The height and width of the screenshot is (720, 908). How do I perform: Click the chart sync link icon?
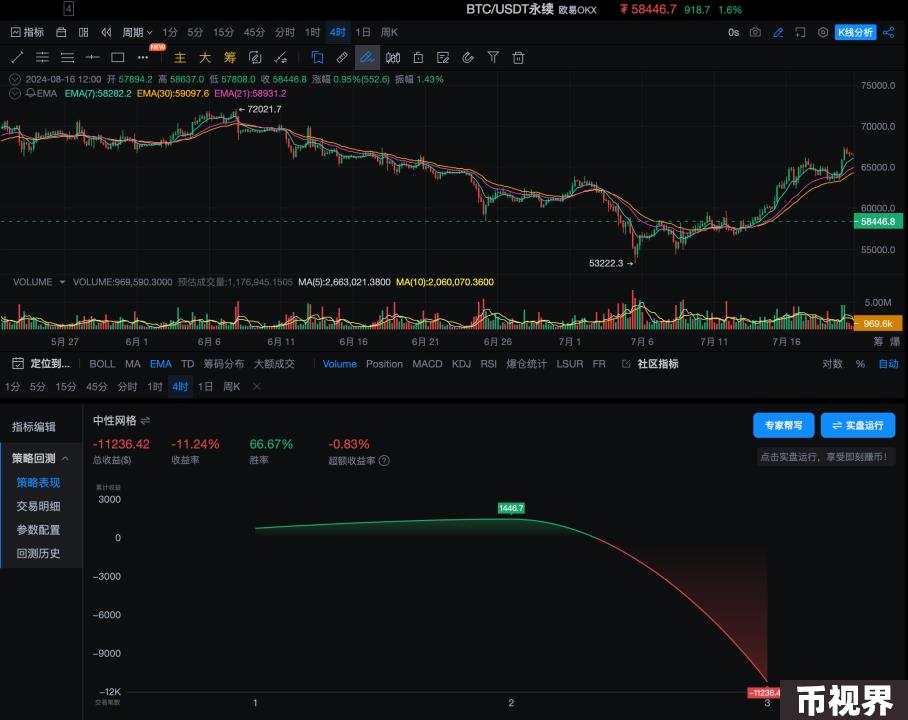point(255,57)
